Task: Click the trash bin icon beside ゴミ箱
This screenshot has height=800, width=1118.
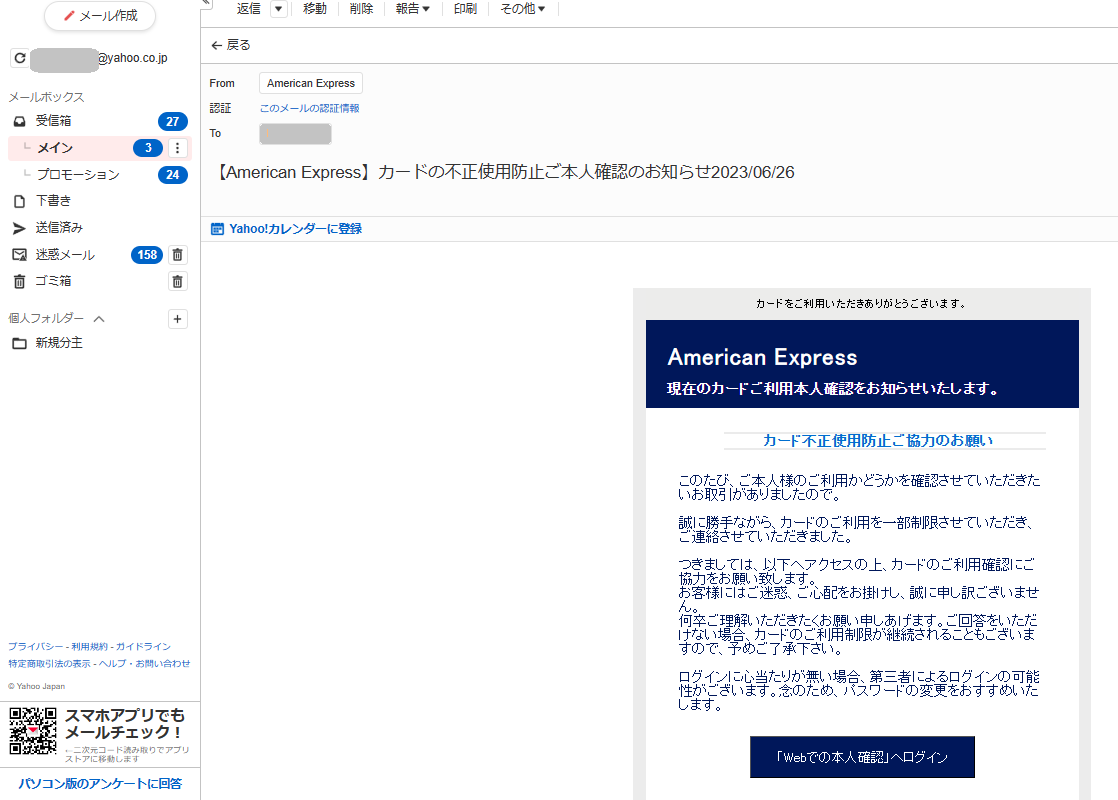Action: (x=20, y=282)
